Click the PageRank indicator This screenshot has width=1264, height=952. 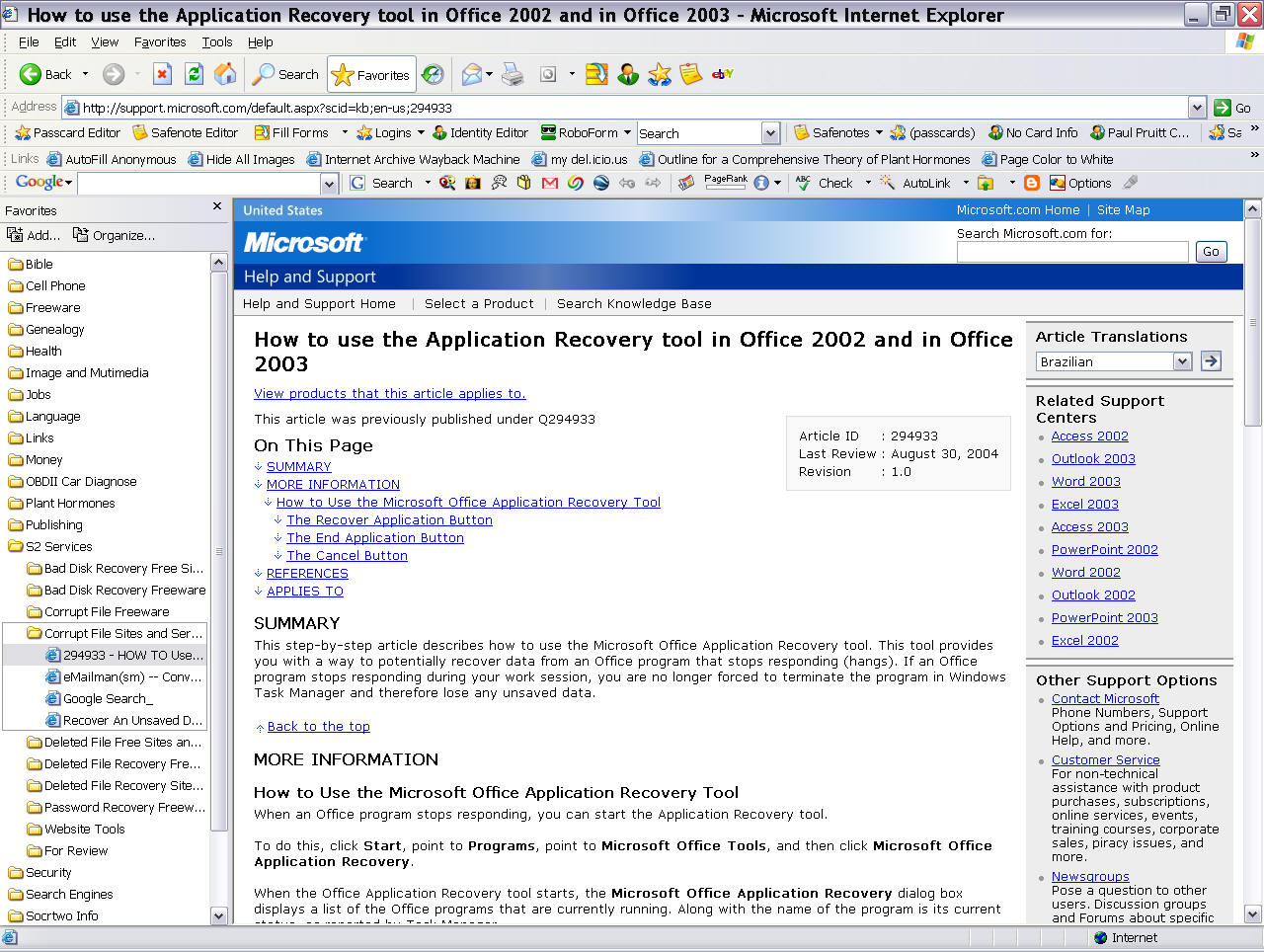tap(726, 183)
